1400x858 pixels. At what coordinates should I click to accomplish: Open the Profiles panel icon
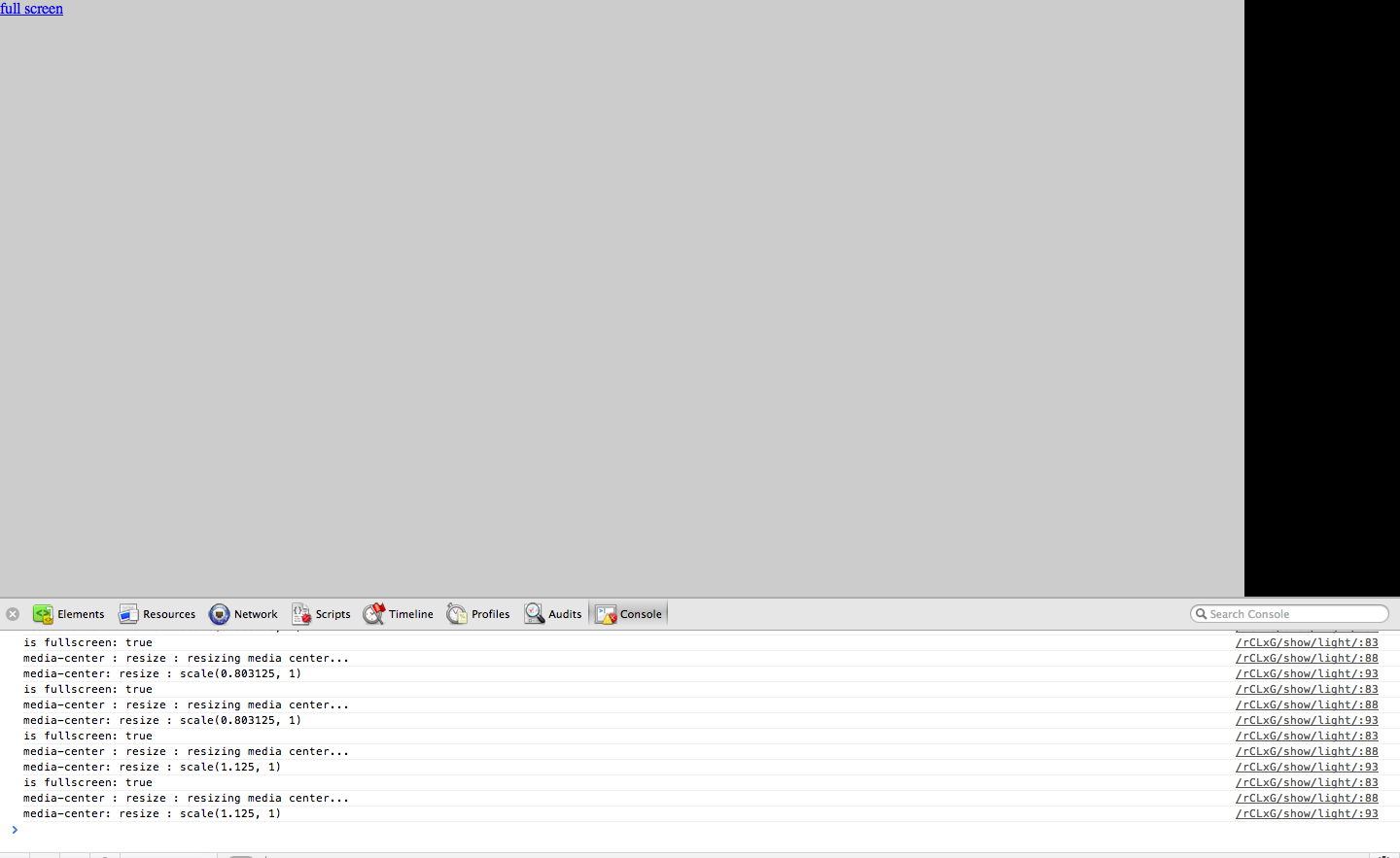point(457,614)
